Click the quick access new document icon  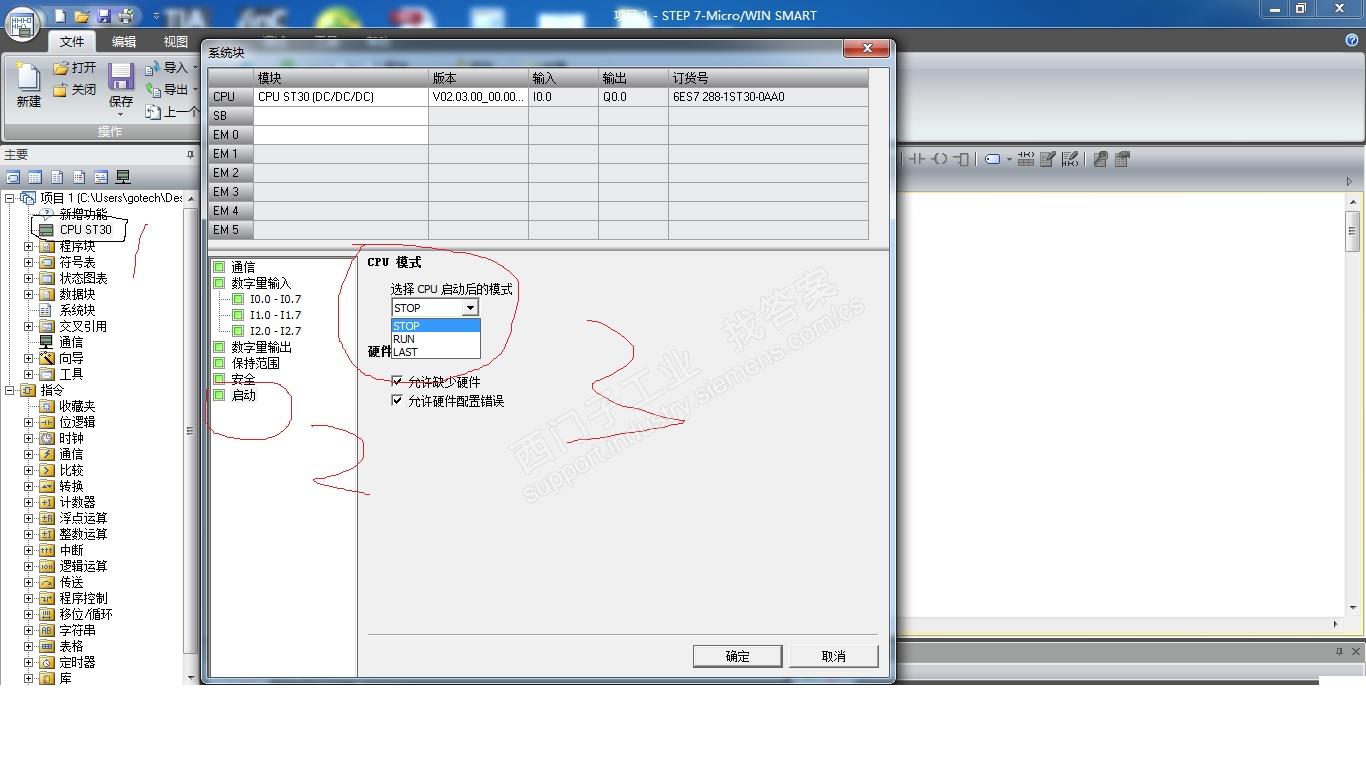(60, 16)
